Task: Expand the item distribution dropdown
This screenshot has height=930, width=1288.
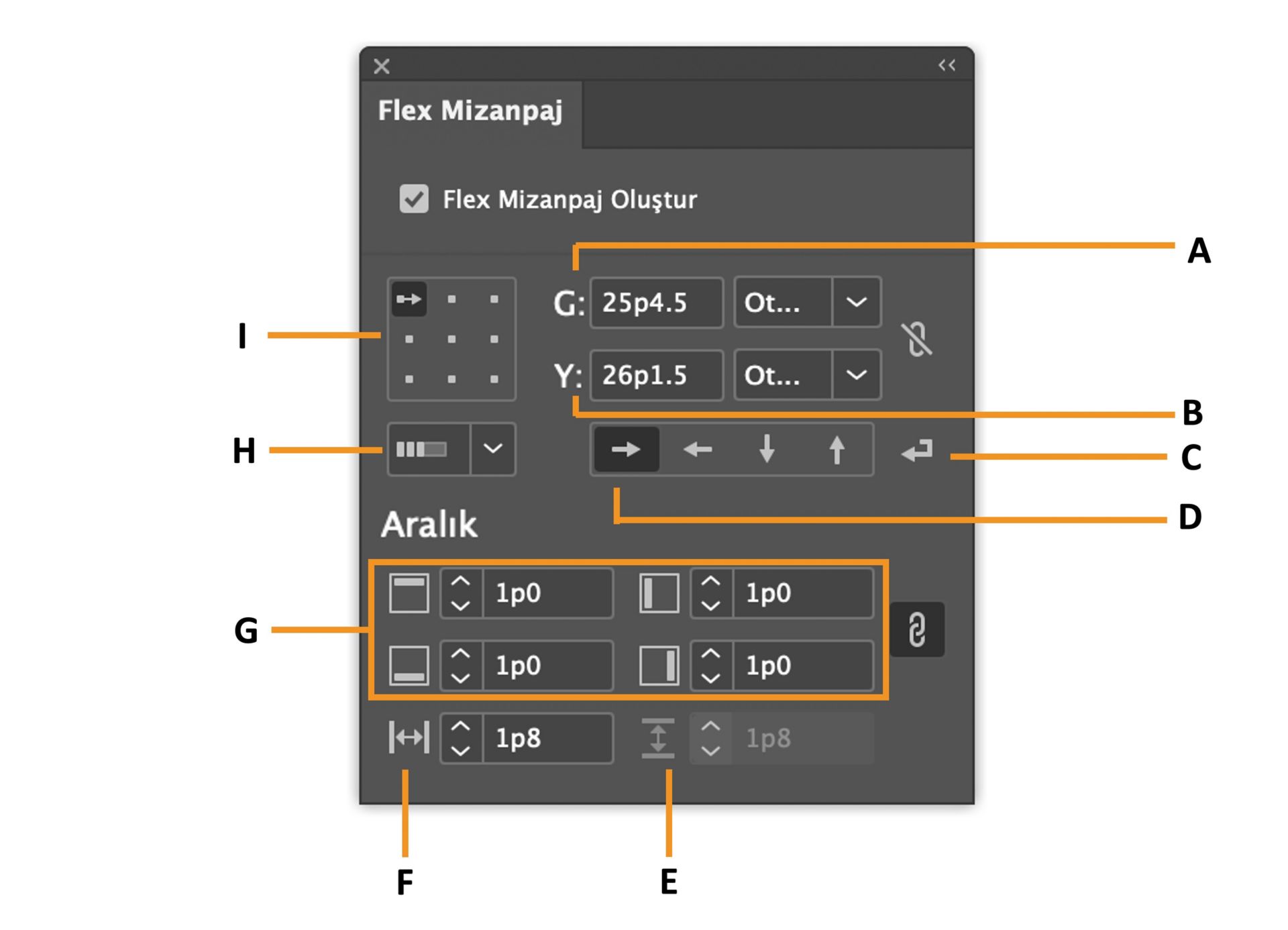Action: tap(493, 449)
